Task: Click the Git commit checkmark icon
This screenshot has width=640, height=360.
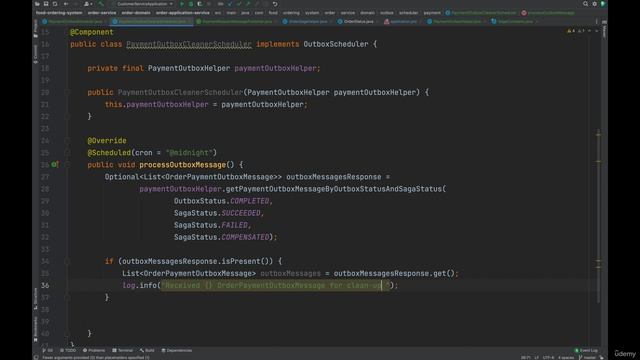Action: click(239, 4)
